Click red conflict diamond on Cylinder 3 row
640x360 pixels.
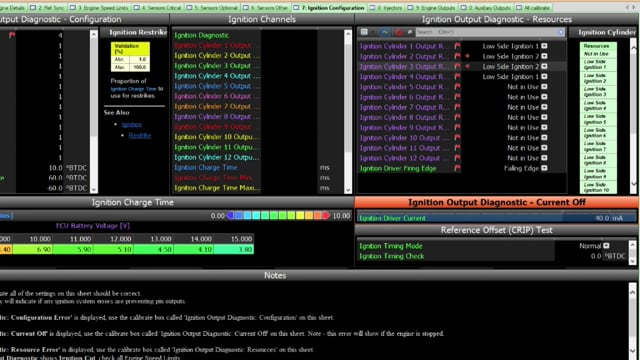(467, 66)
